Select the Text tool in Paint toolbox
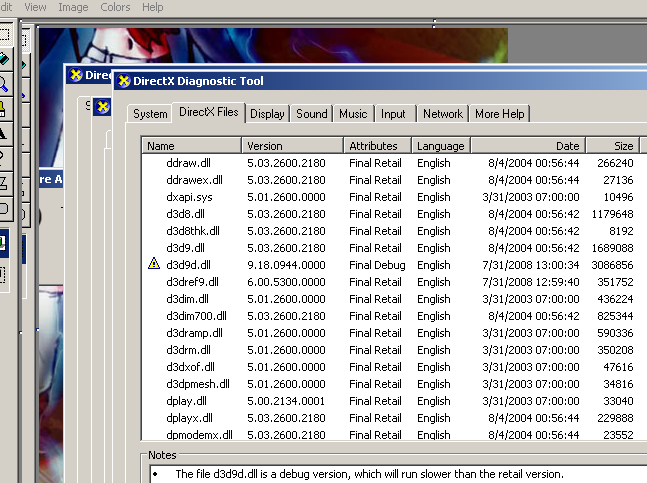 pos(4,132)
